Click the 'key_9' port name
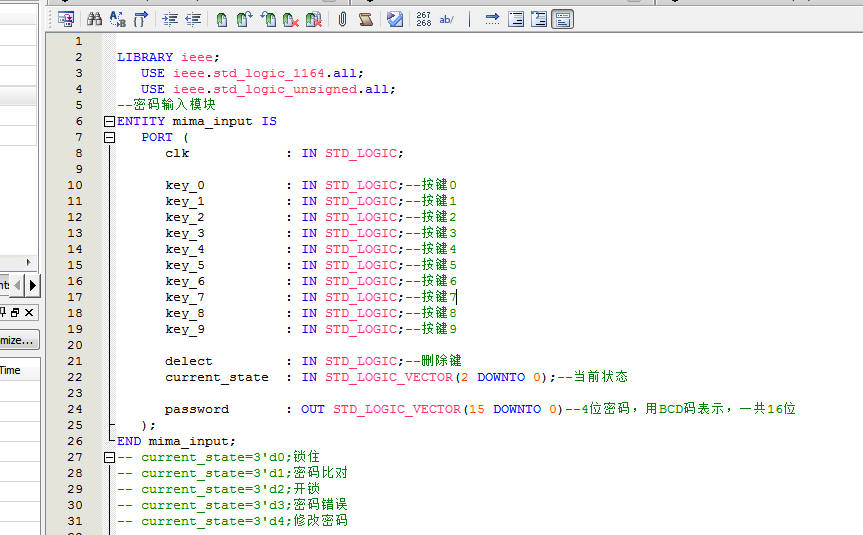863x535 pixels. (x=185, y=329)
